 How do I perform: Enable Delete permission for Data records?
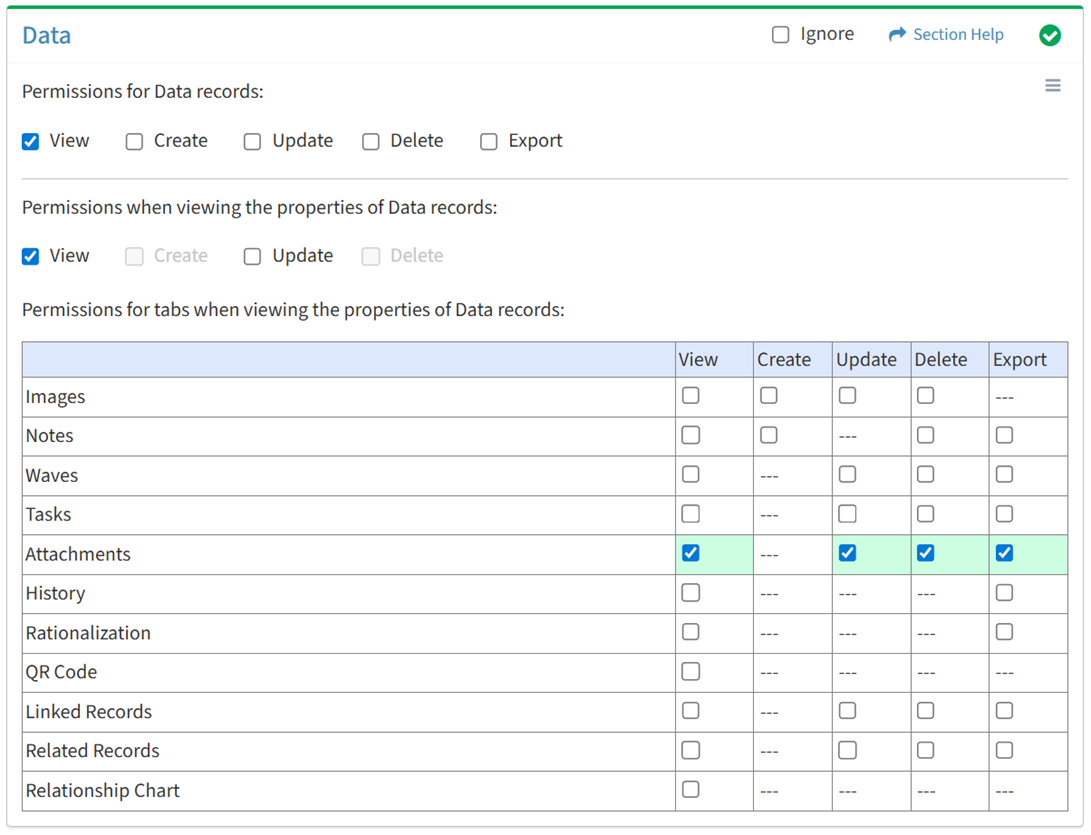tap(371, 142)
